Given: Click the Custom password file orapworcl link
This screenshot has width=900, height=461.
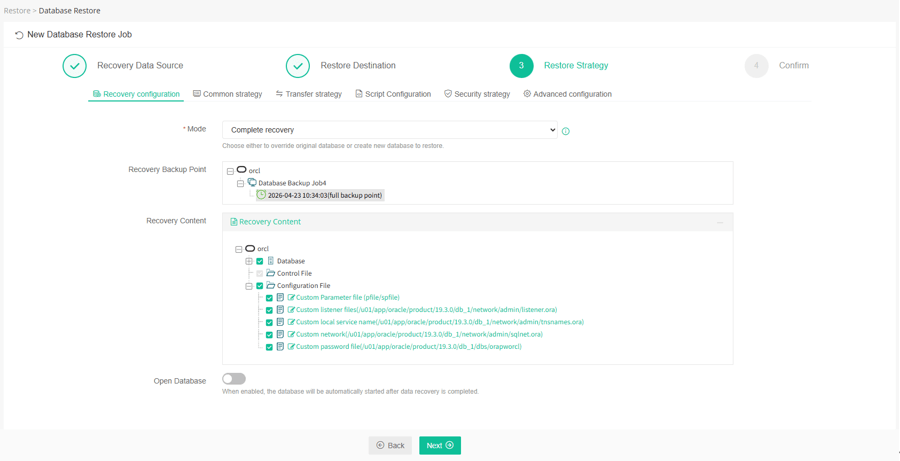Looking at the screenshot, I should [x=409, y=347].
